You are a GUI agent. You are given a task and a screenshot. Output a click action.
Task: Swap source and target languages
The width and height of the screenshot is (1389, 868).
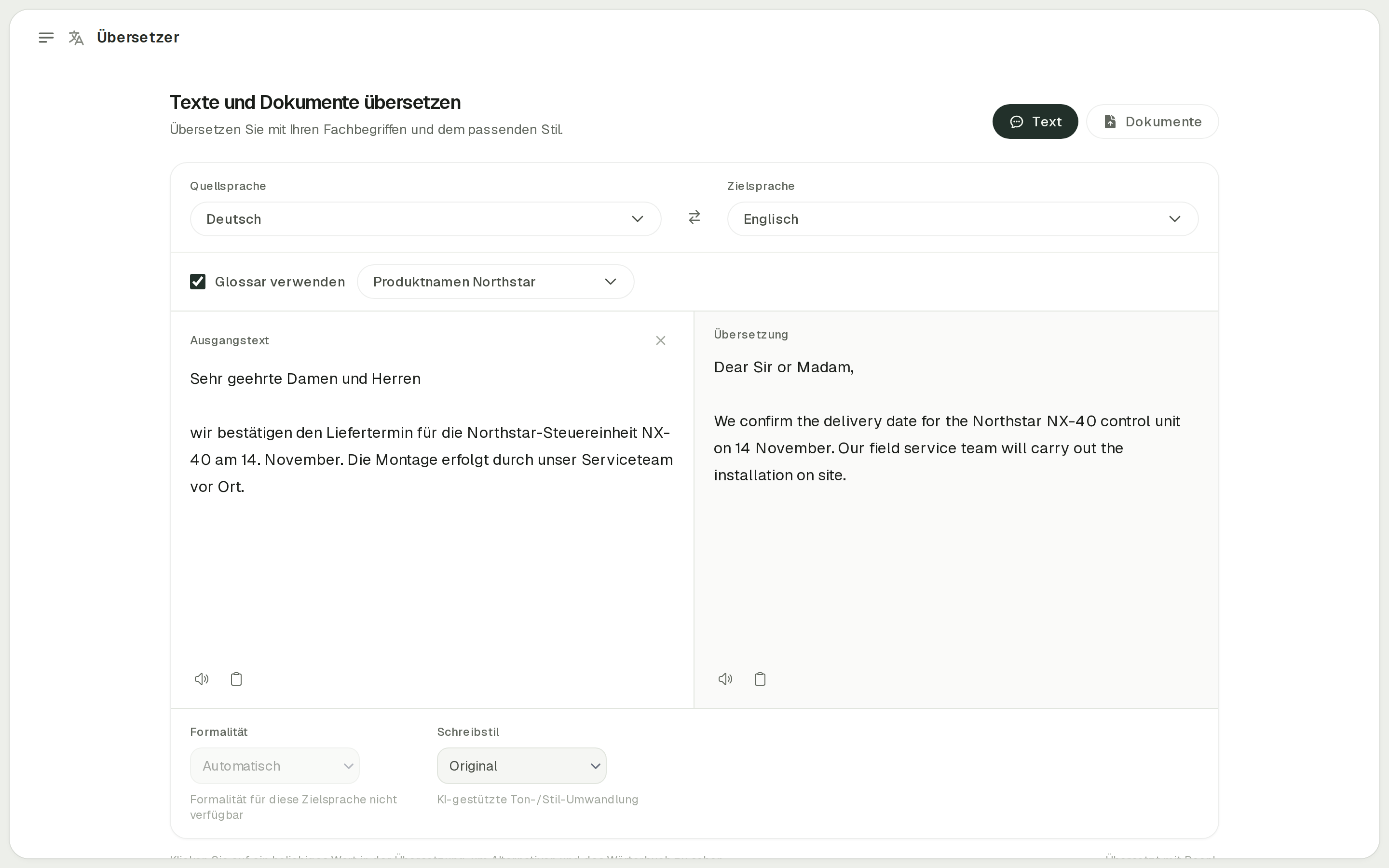694,217
